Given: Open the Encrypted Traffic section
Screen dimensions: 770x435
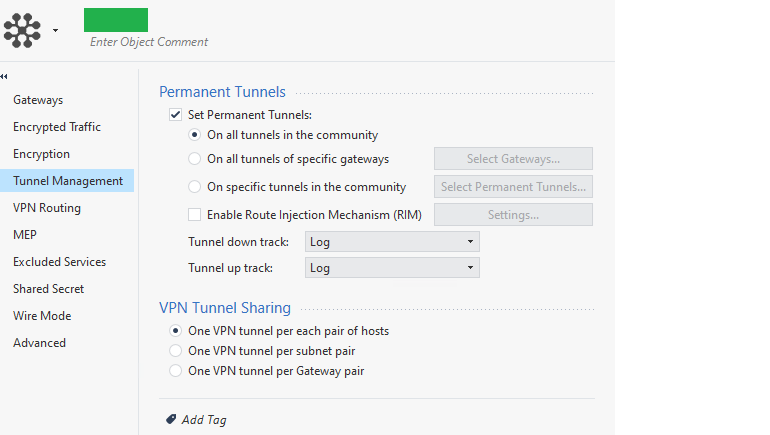Looking at the screenshot, I should [x=57, y=127].
